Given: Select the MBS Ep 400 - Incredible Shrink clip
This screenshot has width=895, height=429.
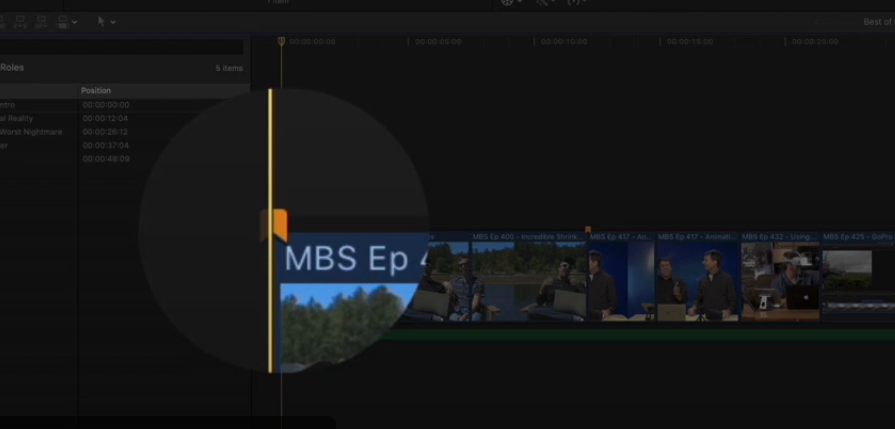Looking at the screenshot, I should coord(529,277).
